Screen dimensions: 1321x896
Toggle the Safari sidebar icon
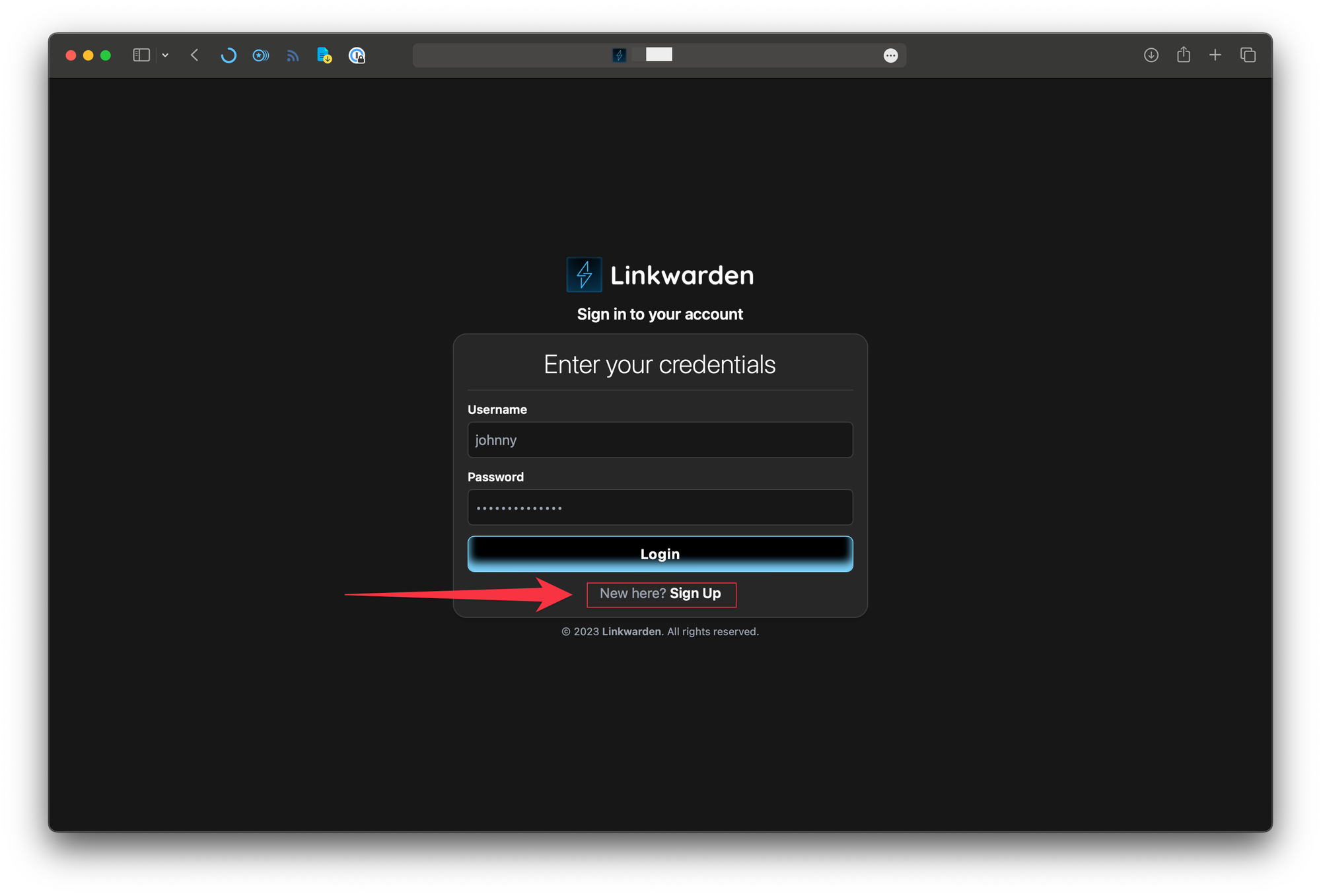click(x=141, y=55)
